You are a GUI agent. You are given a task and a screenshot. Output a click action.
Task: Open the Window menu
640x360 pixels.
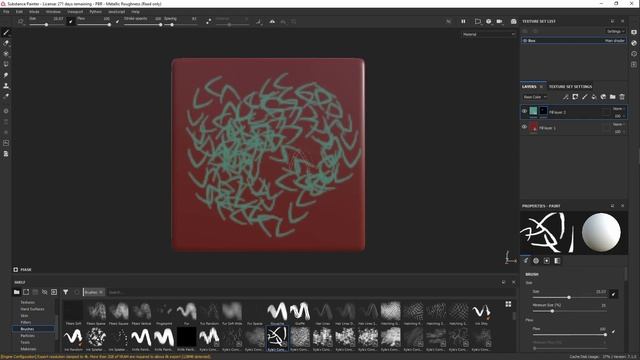pyautogui.click(x=53, y=12)
